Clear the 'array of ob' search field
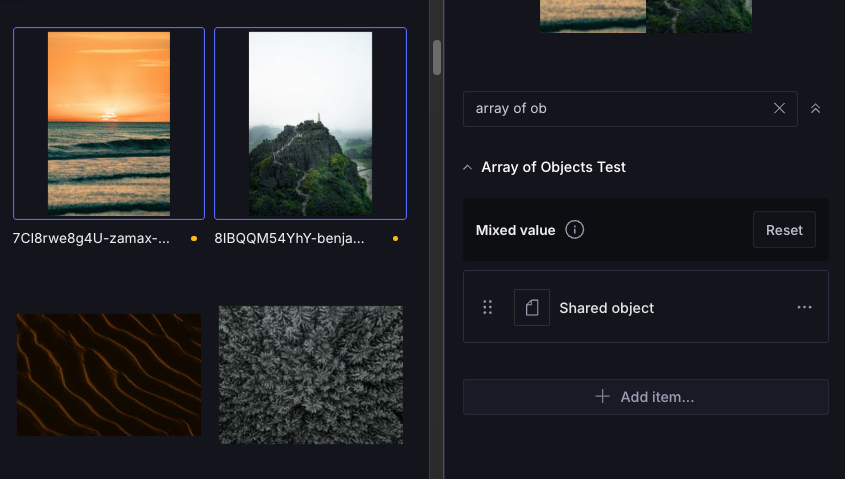 click(x=779, y=108)
